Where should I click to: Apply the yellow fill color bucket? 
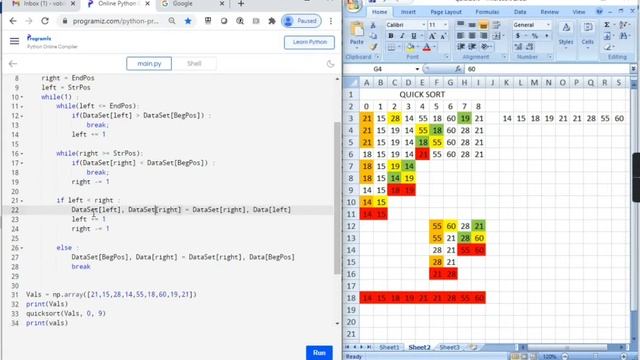[410, 47]
